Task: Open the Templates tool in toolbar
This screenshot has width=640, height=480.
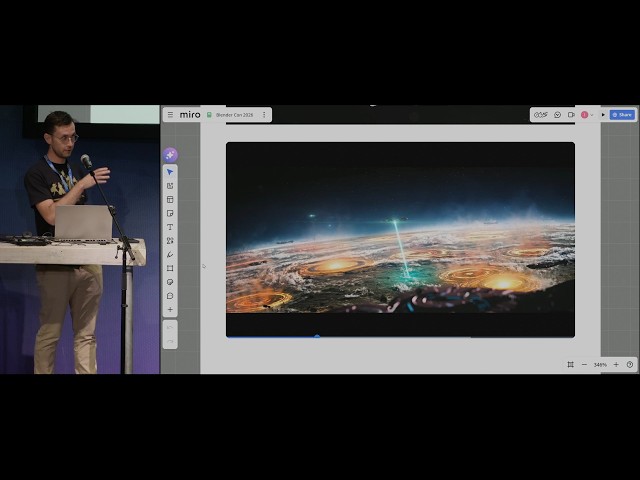Action: pyautogui.click(x=170, y=186)
